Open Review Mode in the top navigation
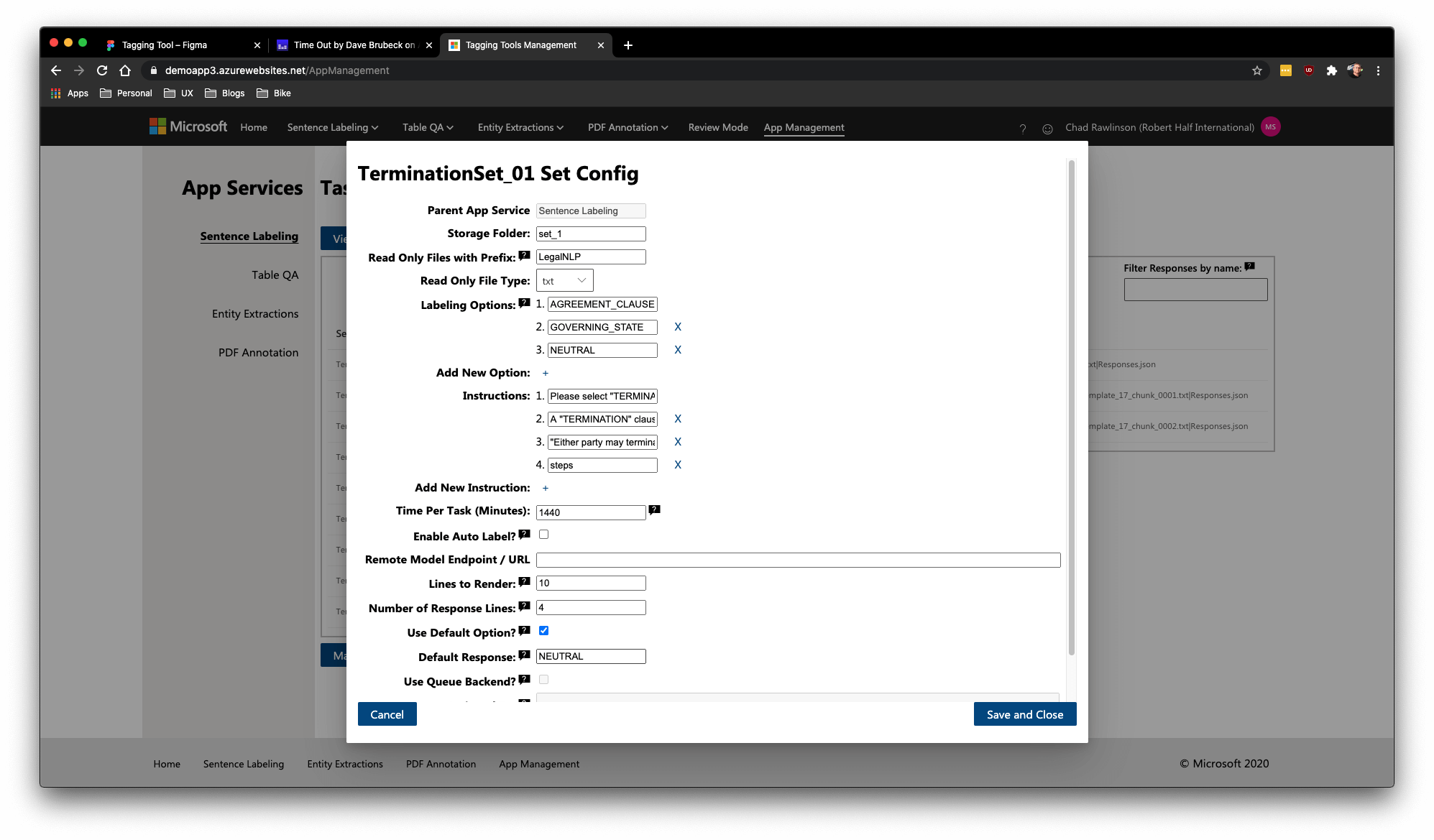 [717, 127]
